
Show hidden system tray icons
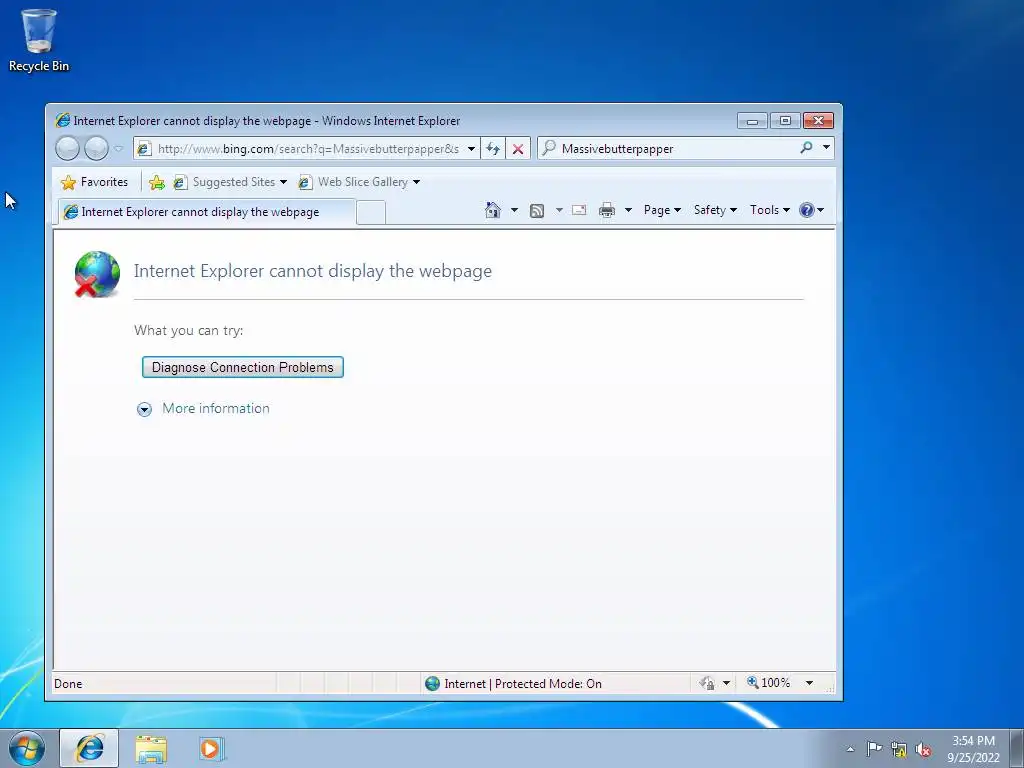tap(850, 749)
